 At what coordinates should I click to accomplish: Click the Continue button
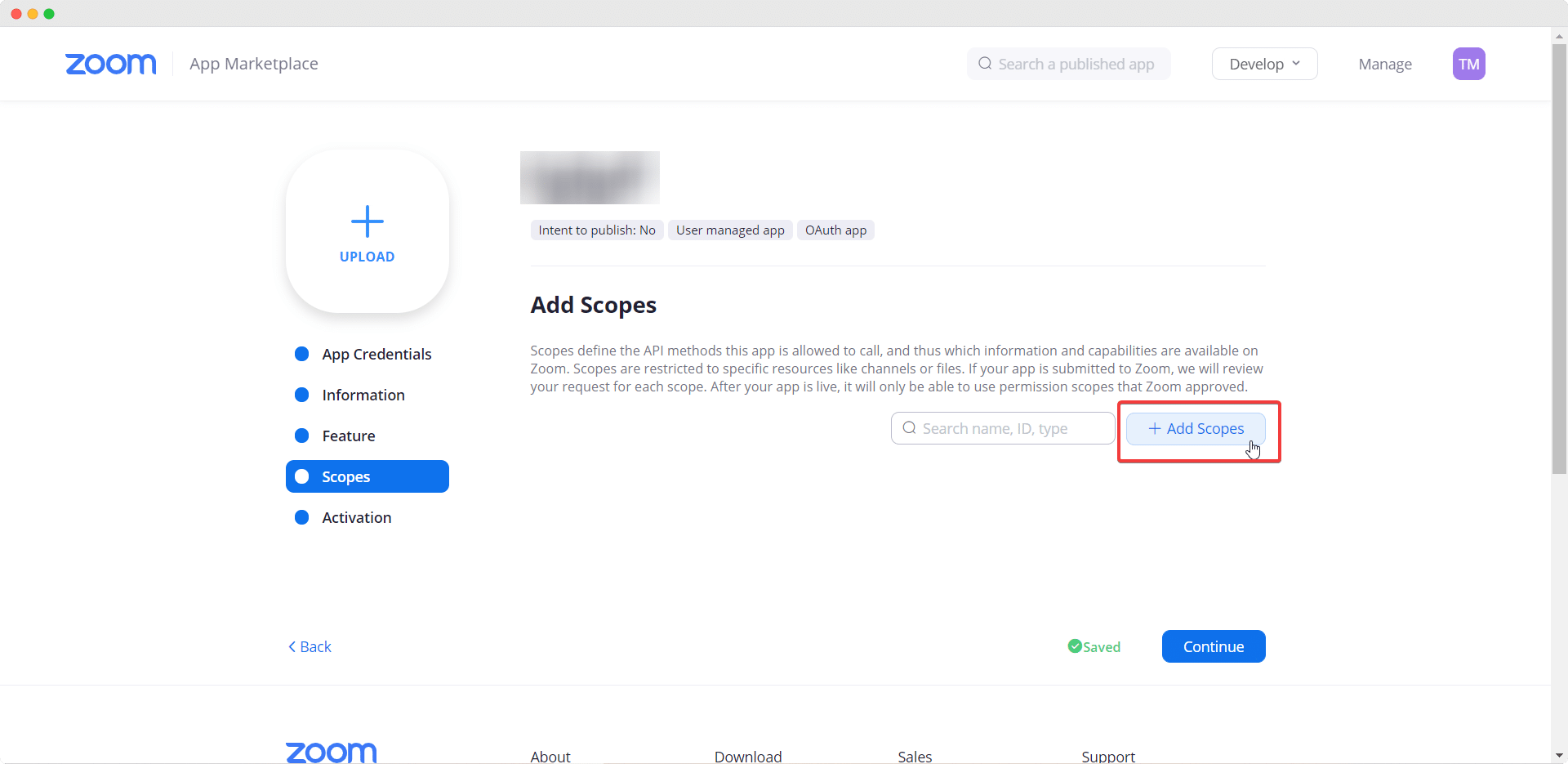click(1213, 646)
